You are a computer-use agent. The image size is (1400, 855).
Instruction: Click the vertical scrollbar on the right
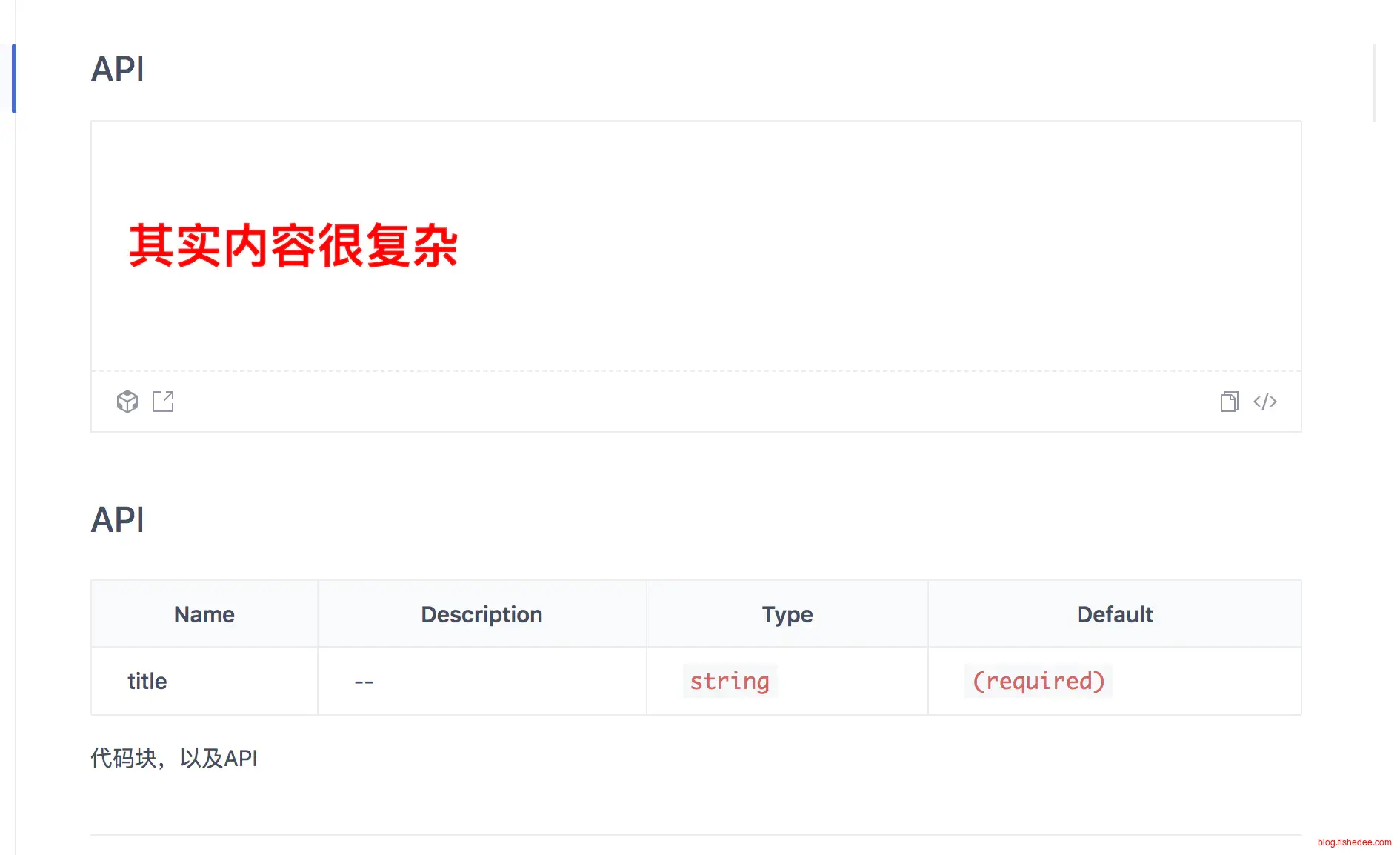click(1375, 83)
